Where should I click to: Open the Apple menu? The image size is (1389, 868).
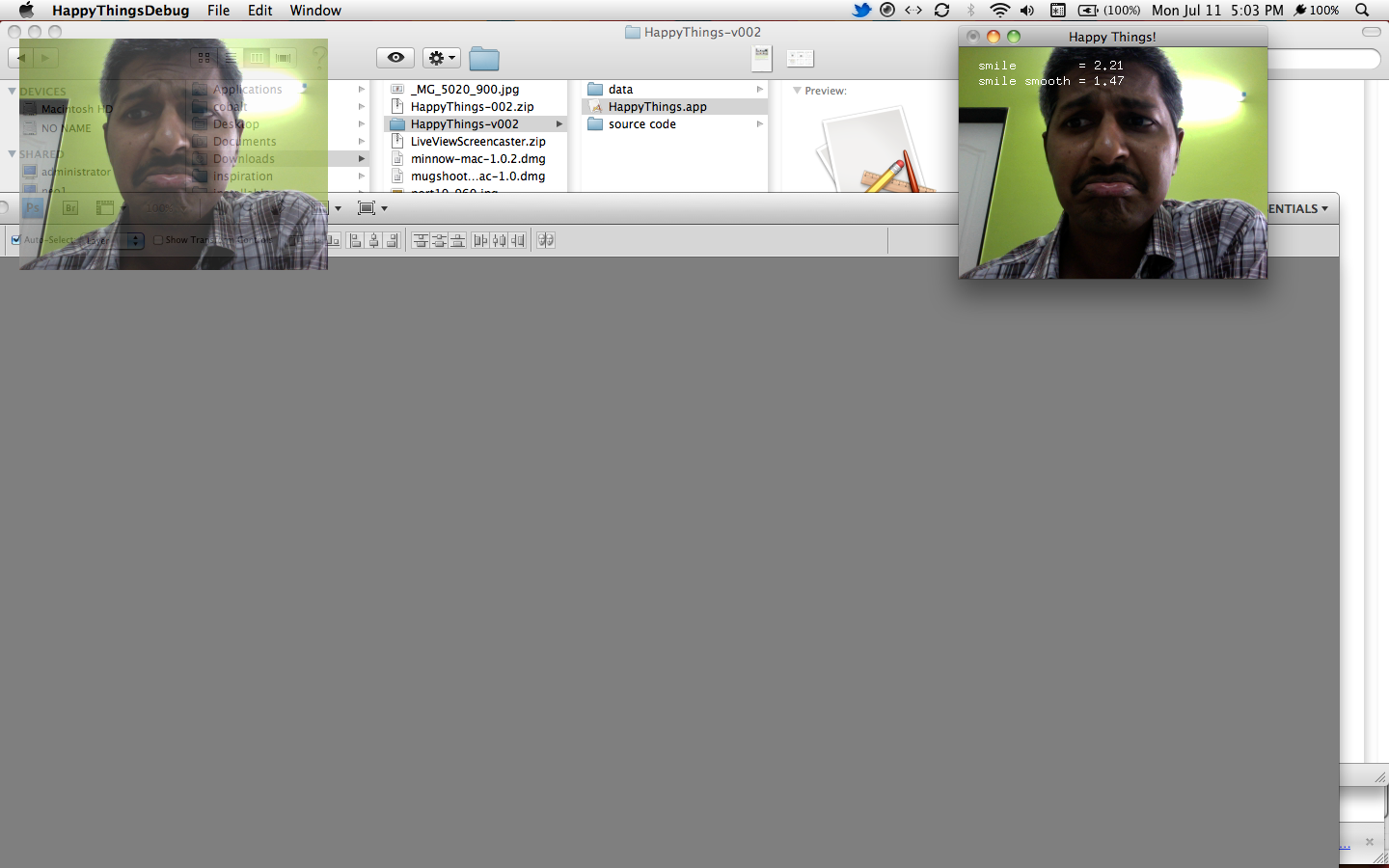click(x=26, y=11)
